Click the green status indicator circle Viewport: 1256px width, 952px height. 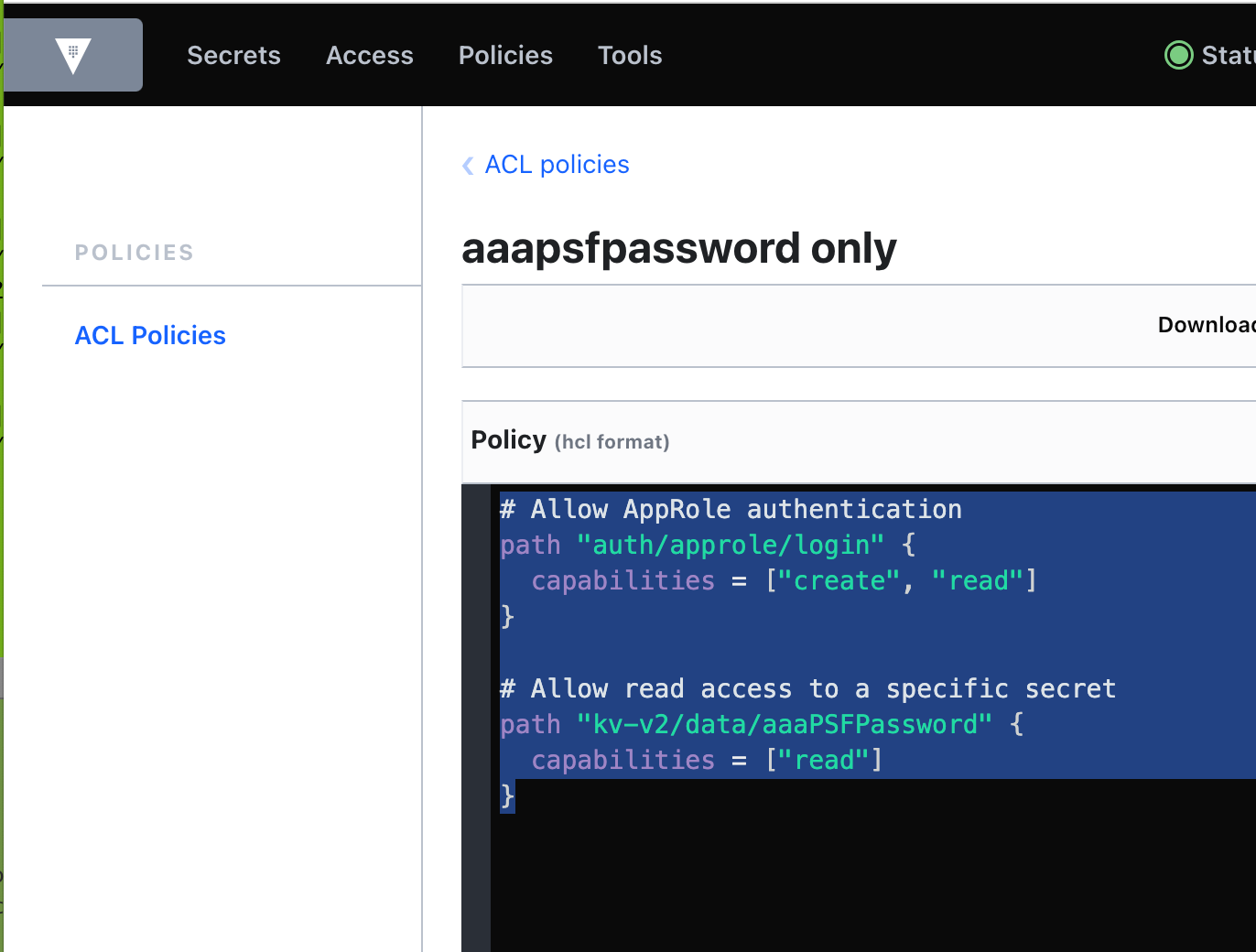(x=1178, y=55)
